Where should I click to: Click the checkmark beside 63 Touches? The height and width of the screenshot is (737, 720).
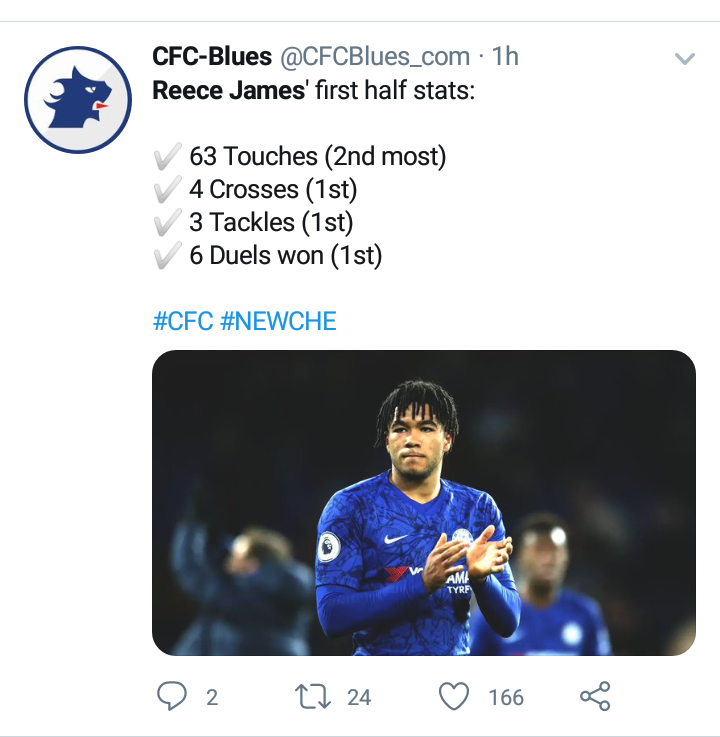(x=167, y=157)
